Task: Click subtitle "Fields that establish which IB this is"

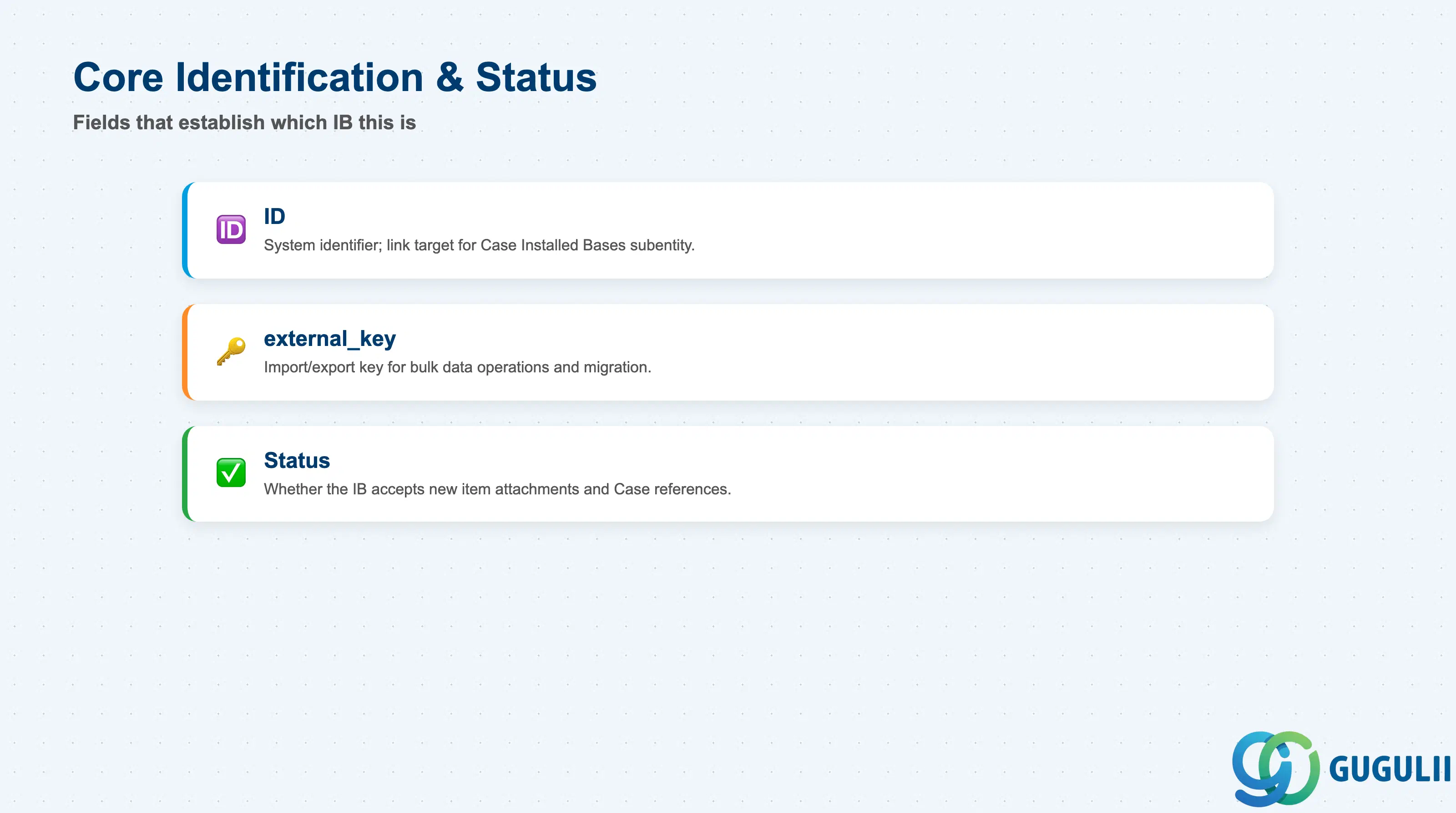Action: point(245,123)
